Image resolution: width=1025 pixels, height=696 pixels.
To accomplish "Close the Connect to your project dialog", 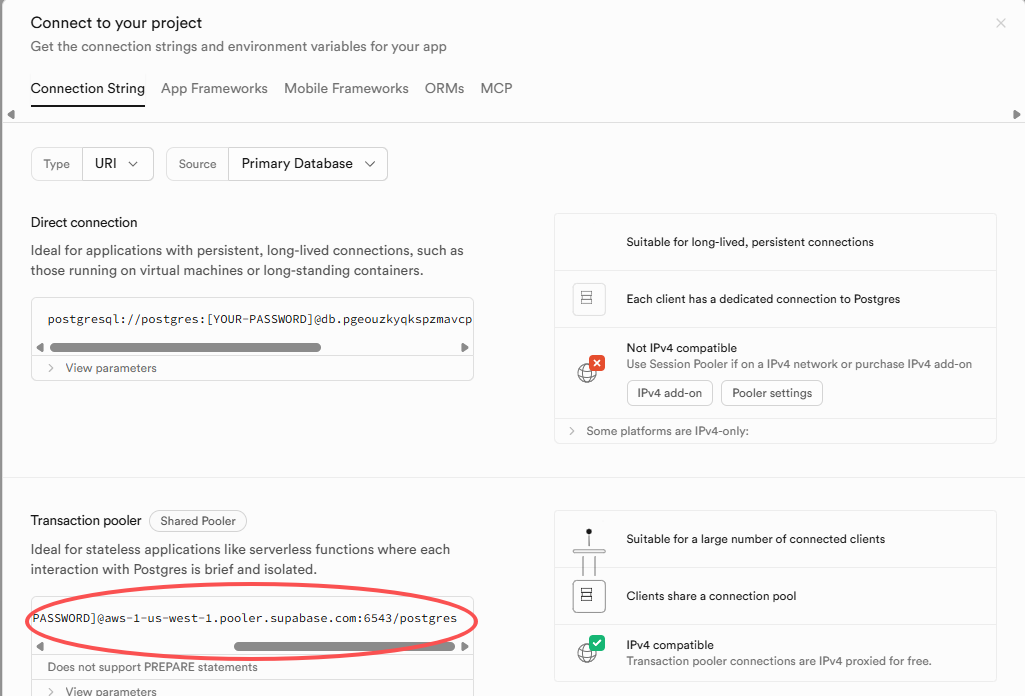I will point(1000,23).
